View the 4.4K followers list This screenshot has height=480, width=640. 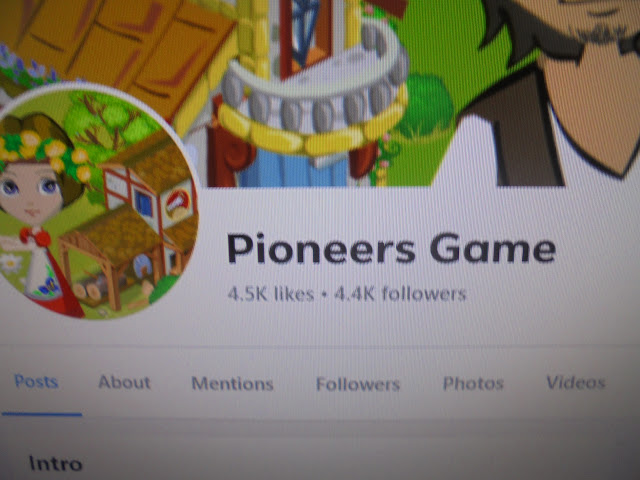(x=400, y=294)
